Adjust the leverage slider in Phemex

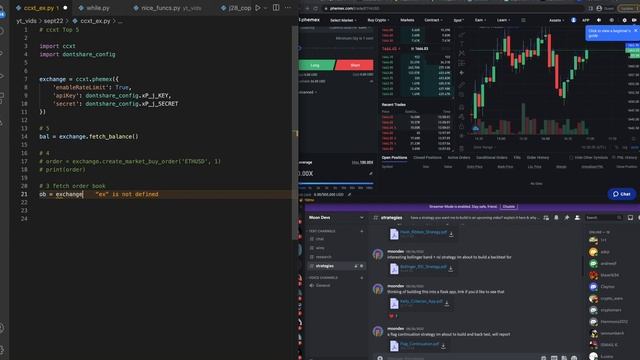336,184
